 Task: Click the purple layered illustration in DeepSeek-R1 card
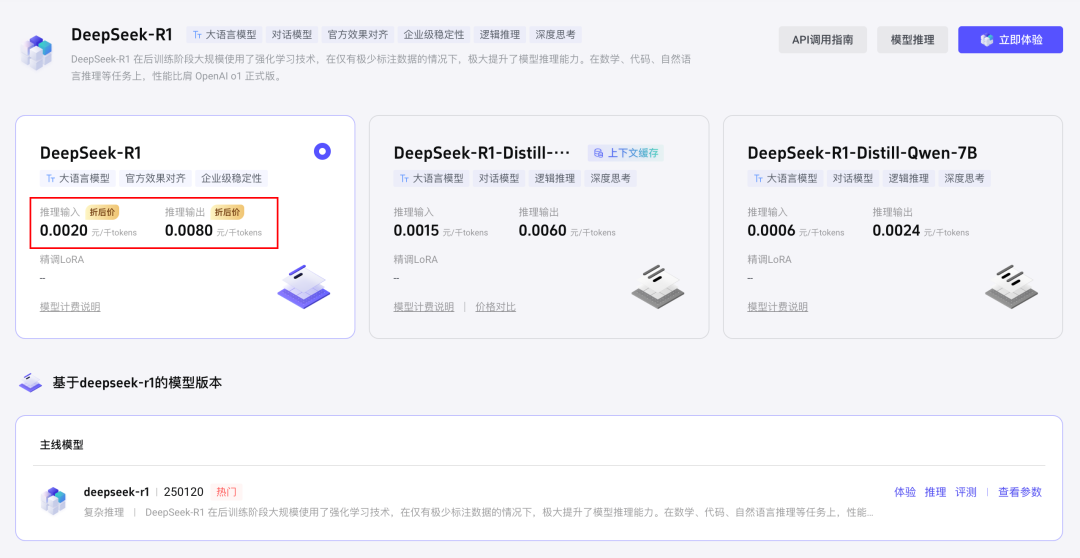(x=304, y=287)
